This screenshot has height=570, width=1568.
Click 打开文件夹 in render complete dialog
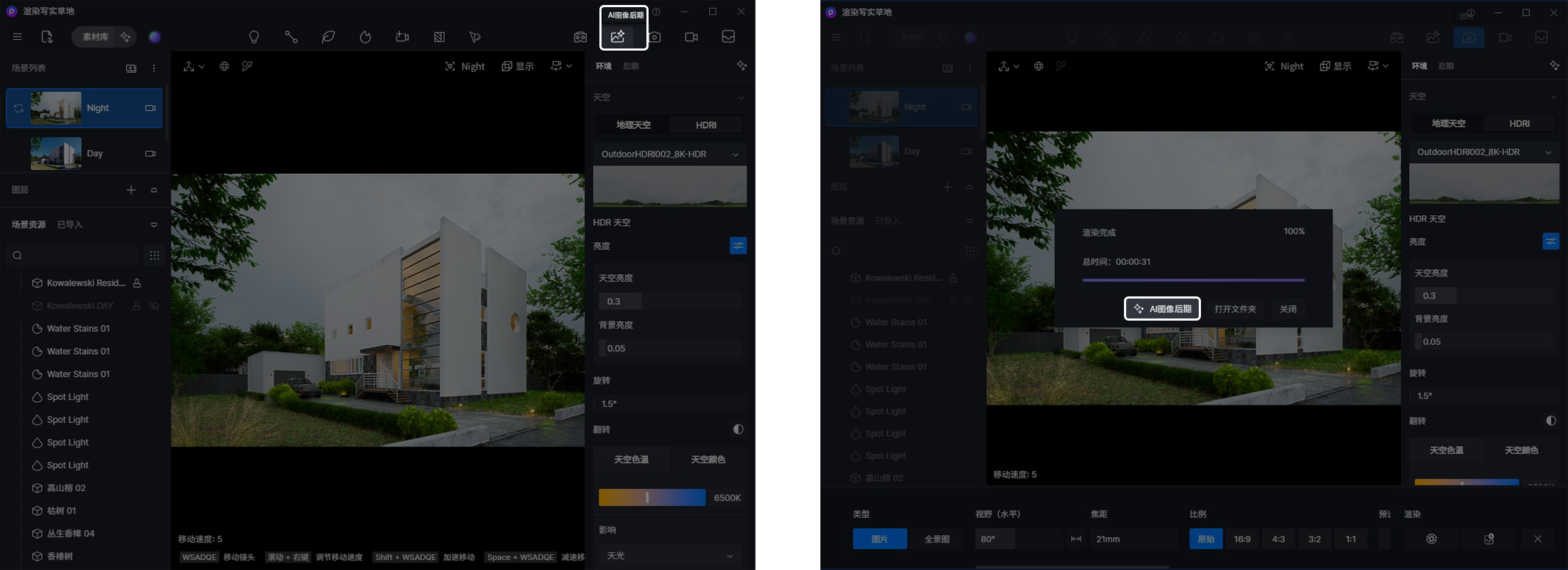point(1235,309)
